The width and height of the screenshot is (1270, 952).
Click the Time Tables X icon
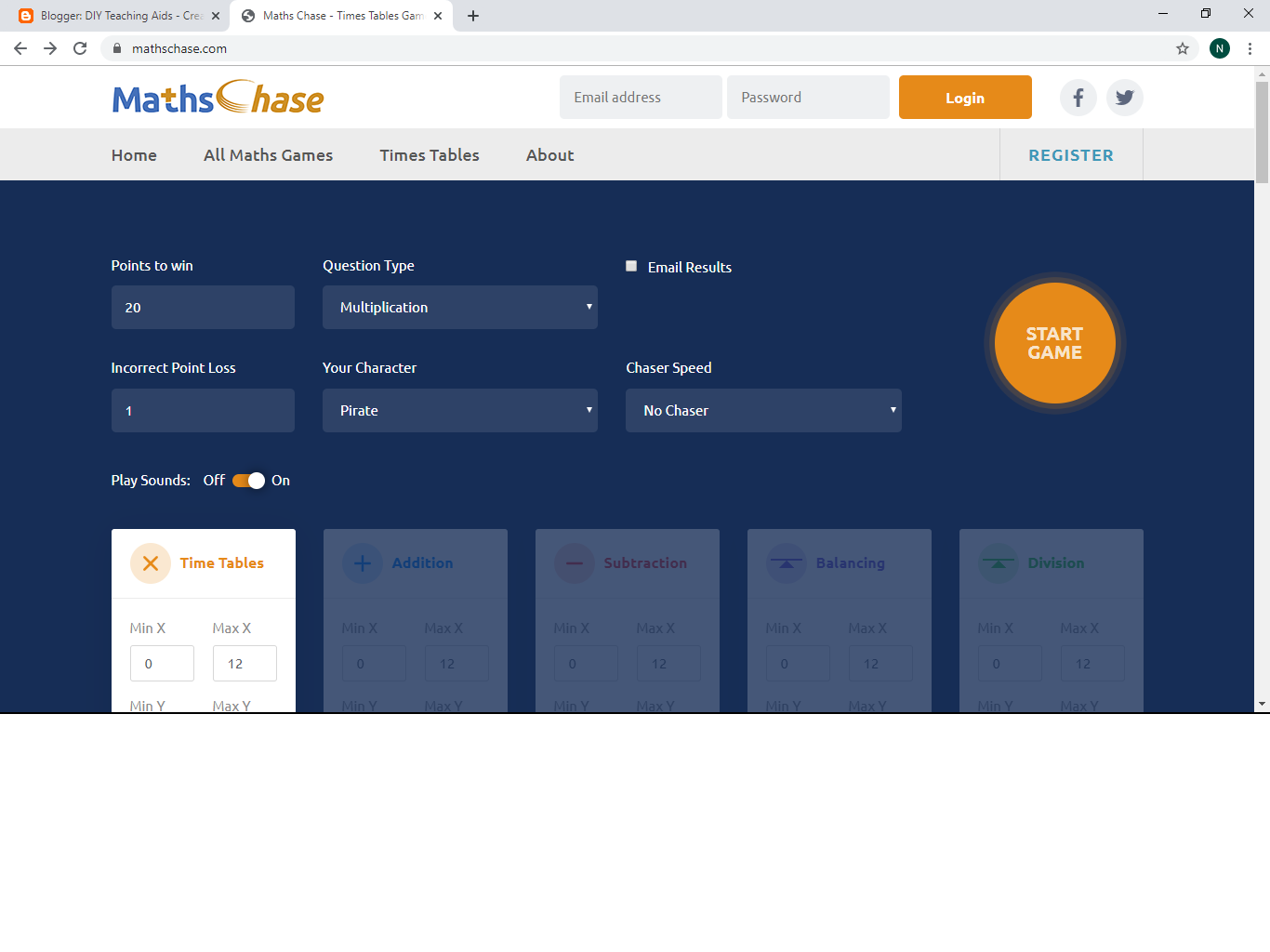[x=151, y=563]
